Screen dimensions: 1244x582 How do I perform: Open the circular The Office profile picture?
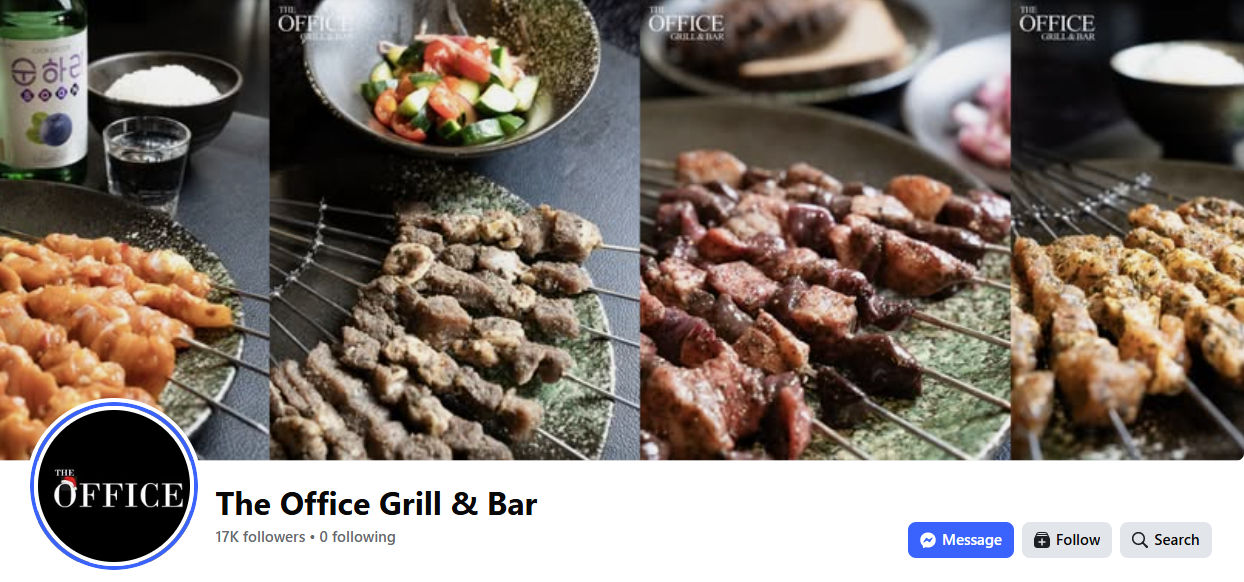click(114, 485)
